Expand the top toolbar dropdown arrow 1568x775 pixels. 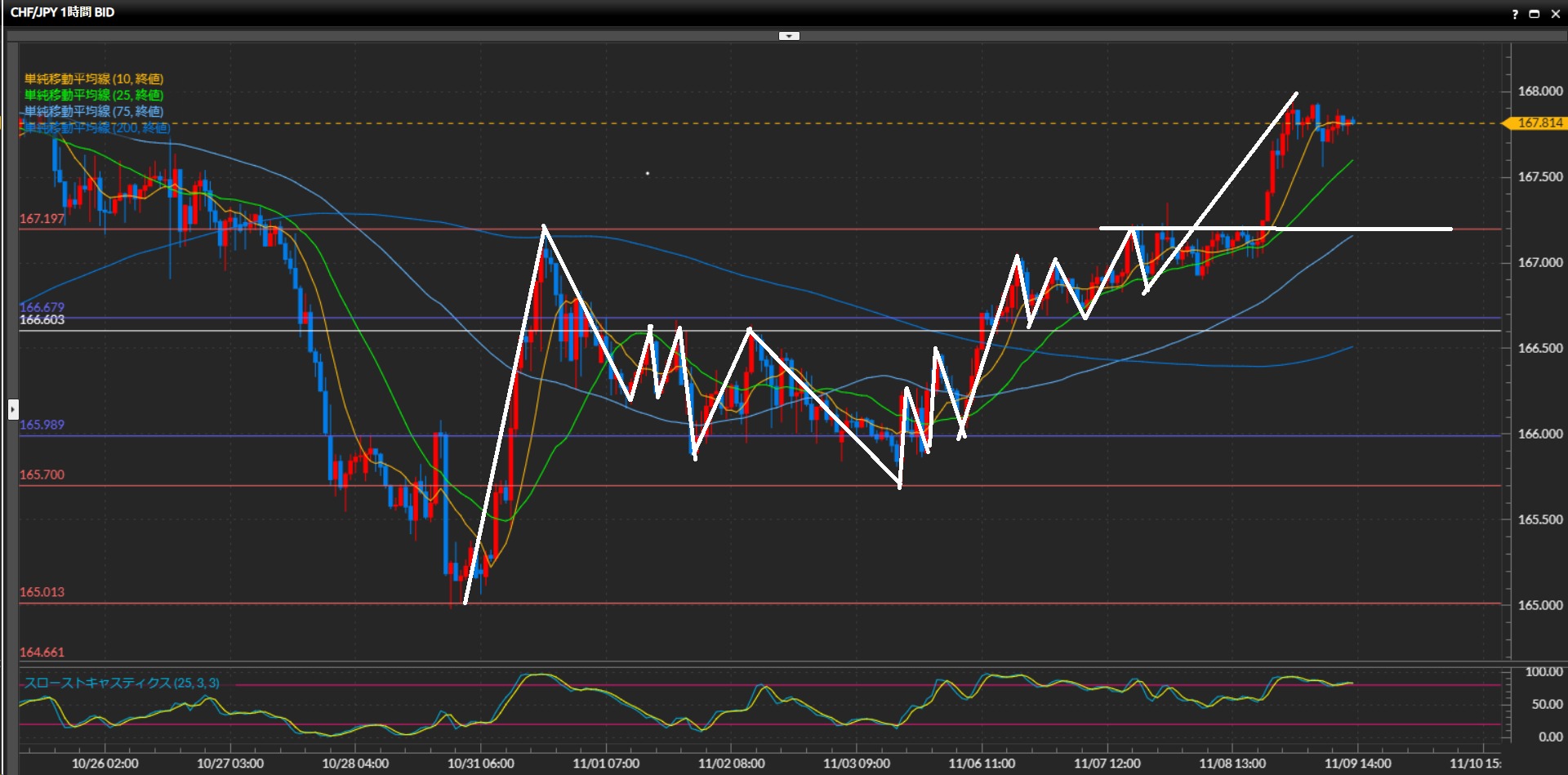tap(789, 36)
